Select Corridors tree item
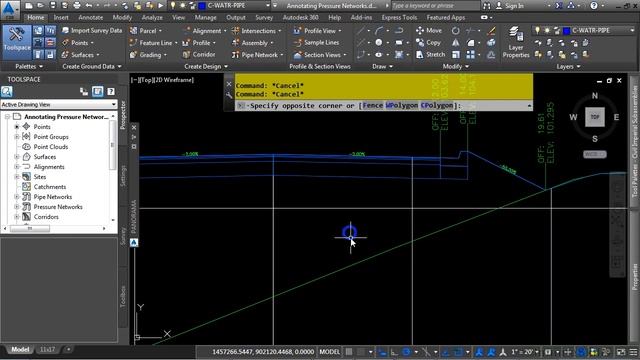This screenshot has width=640, height=360. pos(46,217)
